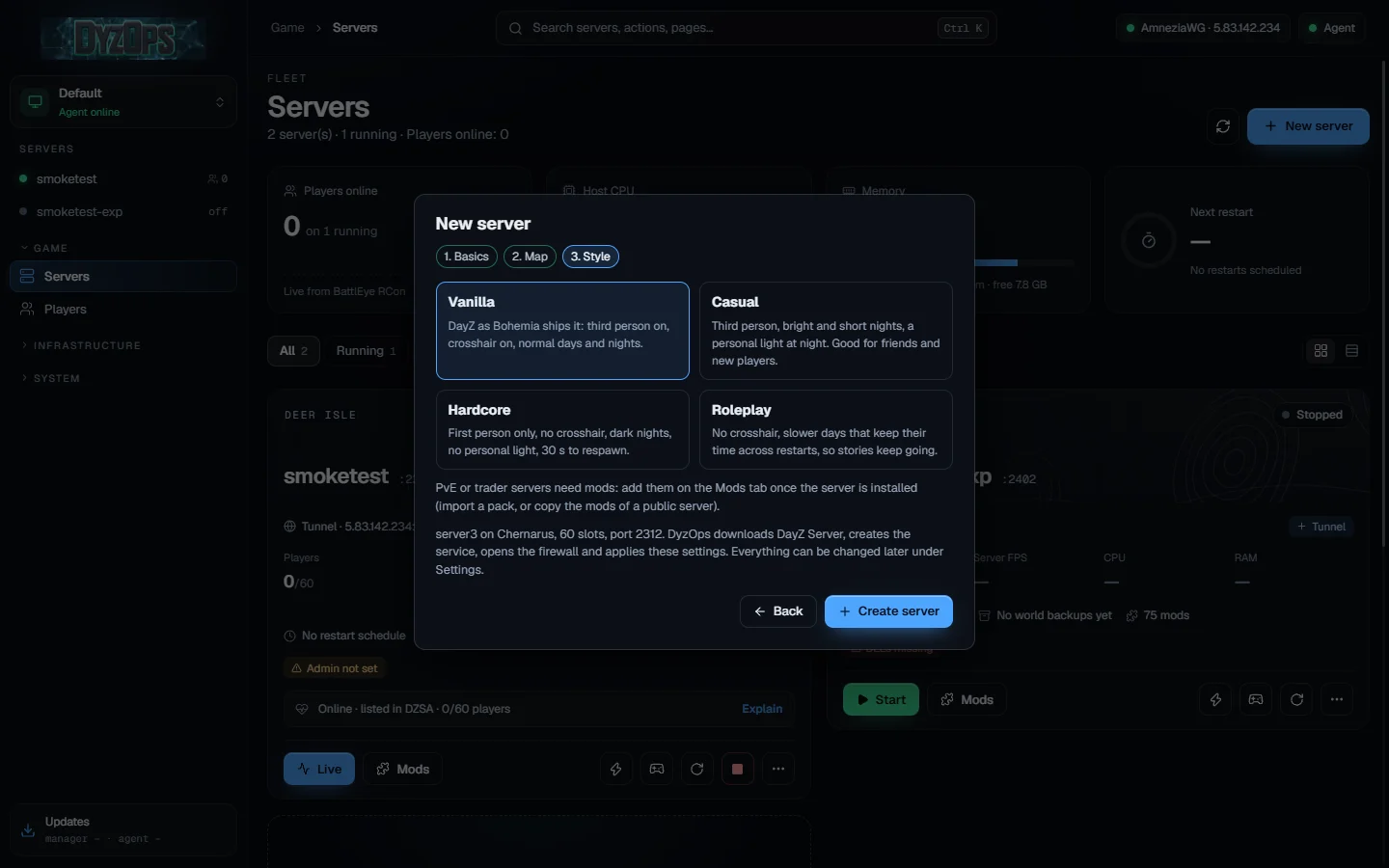This screenshot has height=868, width=1389.
Task: Click the Back button in dialog
Action: click(778, 611)
